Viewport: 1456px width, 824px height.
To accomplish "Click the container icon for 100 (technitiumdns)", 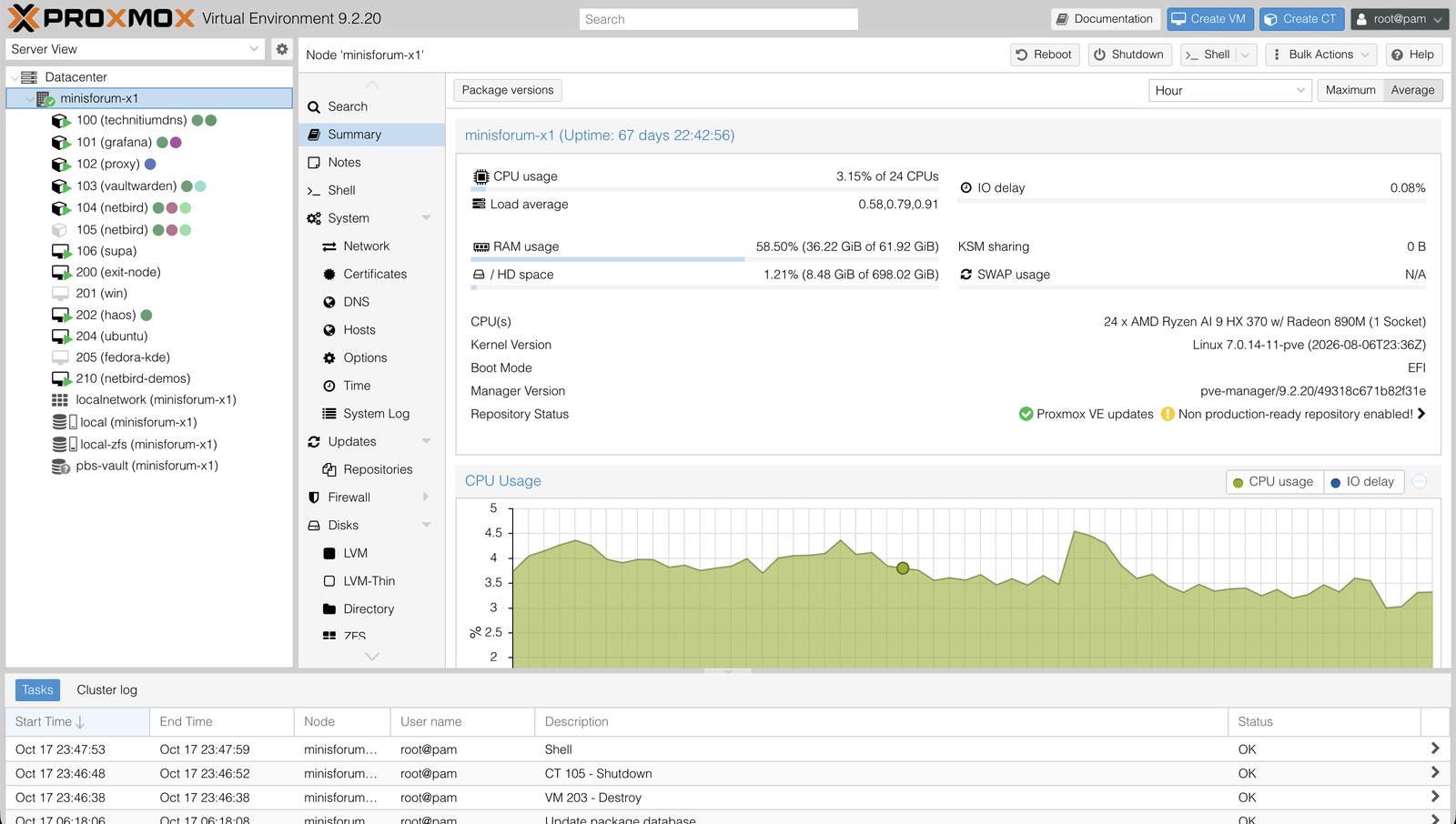I will pyautogui.click(x=61, y=120).
